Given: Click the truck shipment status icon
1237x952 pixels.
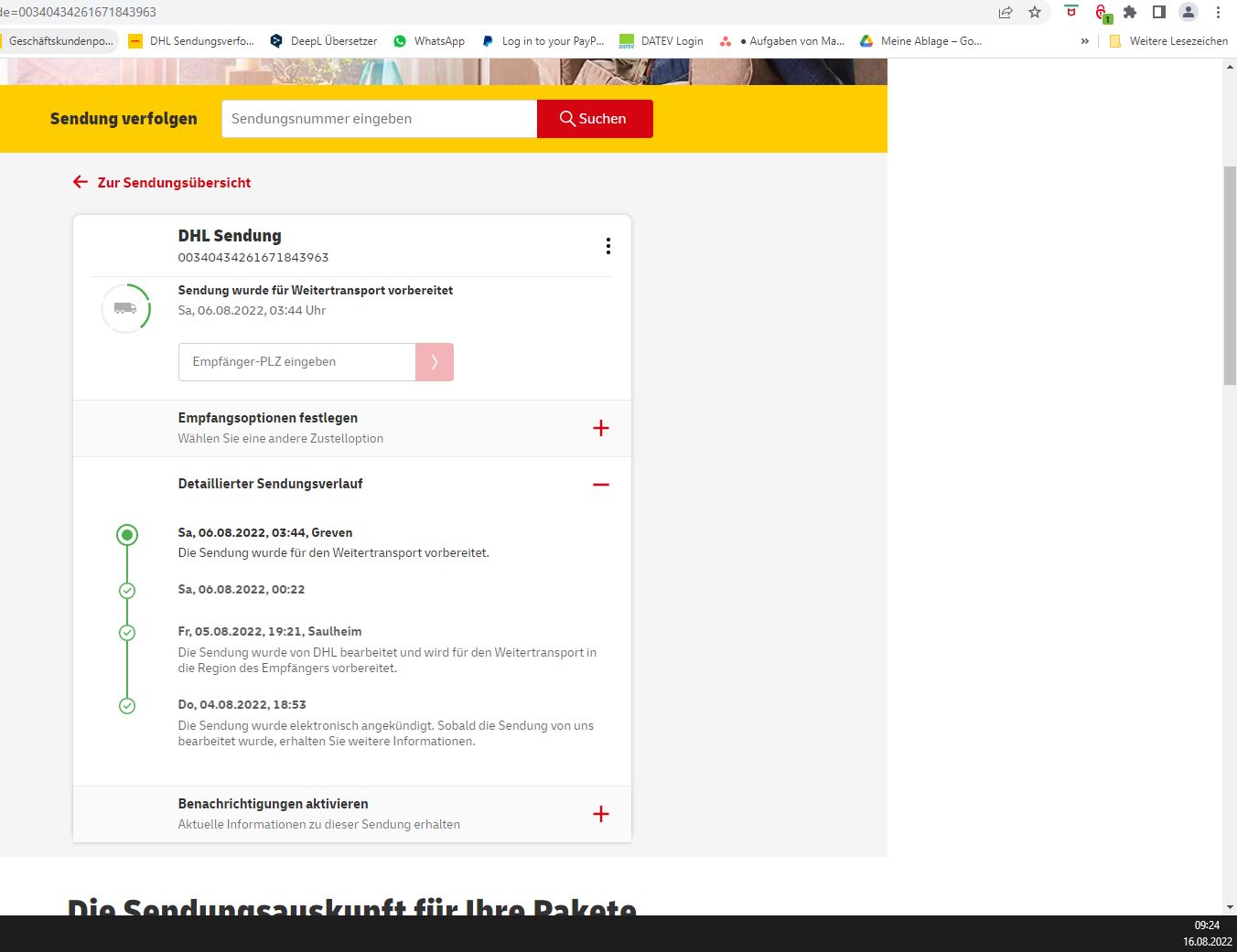Looking at the screenshot, I should (125, 308).
